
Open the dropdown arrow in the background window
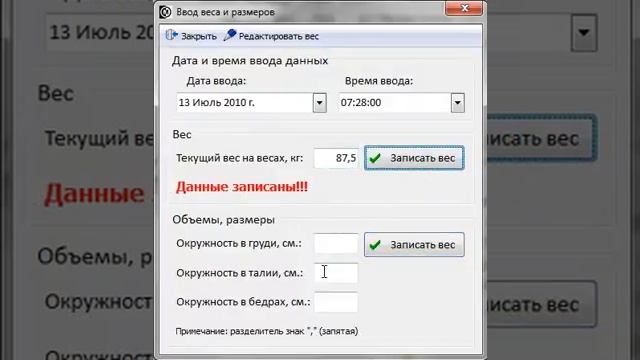[584, 33]
